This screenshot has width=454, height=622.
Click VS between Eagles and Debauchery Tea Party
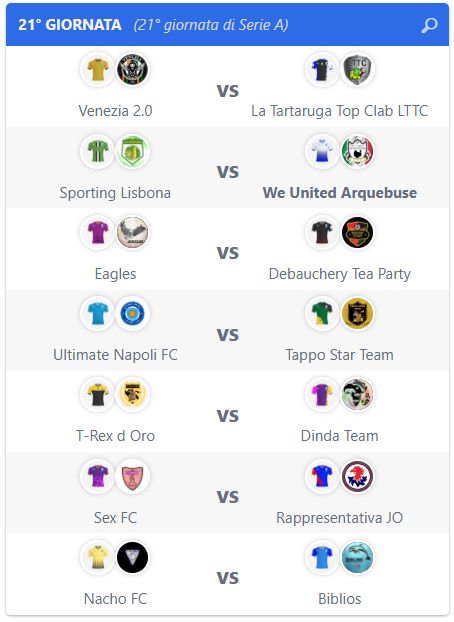coord(228,253)
